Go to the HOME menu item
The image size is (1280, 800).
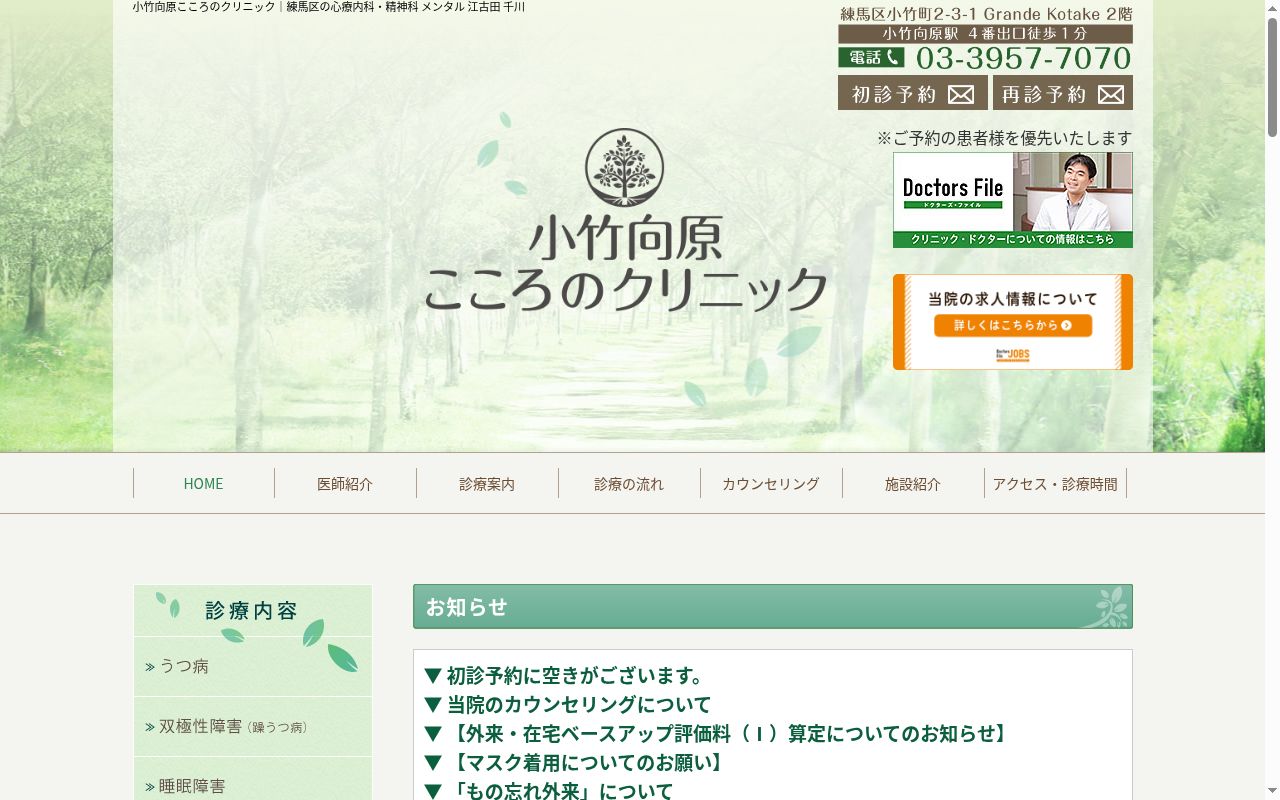203,483
